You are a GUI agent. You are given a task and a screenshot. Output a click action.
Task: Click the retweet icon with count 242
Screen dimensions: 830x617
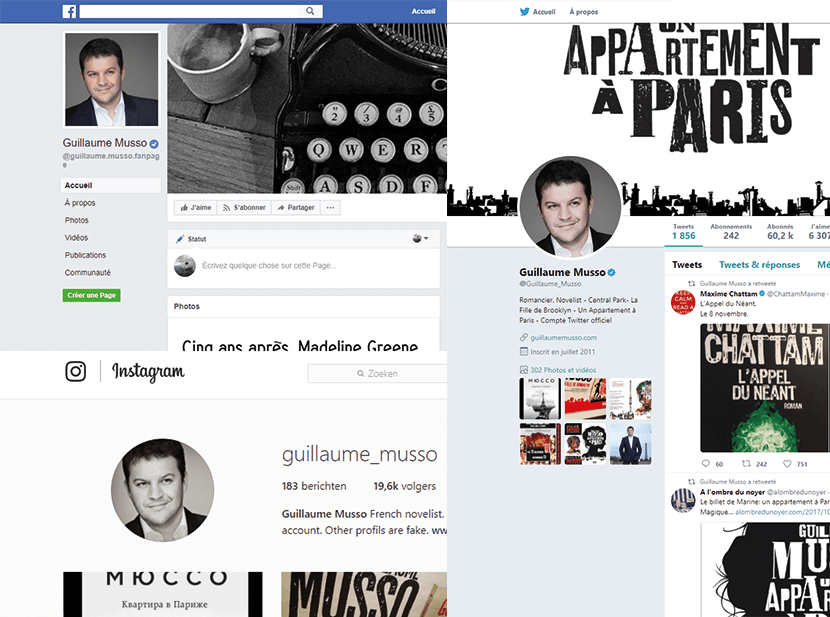click(746, 464)
